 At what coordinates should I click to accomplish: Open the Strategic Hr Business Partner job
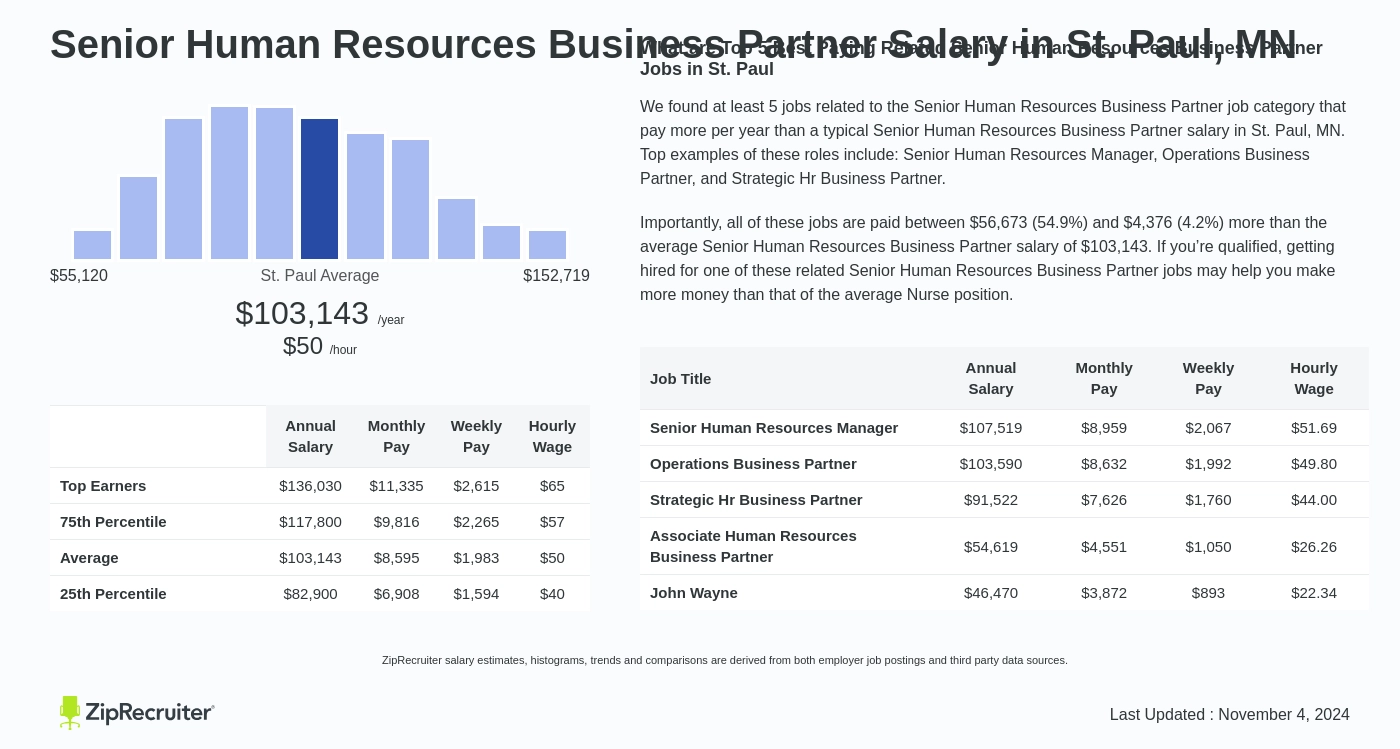pyautogui.click(x=756, y=500)
